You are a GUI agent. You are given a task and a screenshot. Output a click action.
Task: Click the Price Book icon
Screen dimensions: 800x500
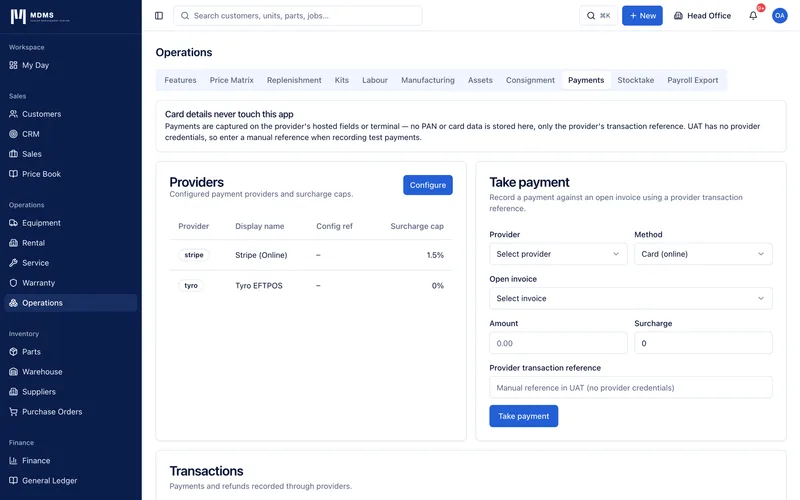click(13, 174)
